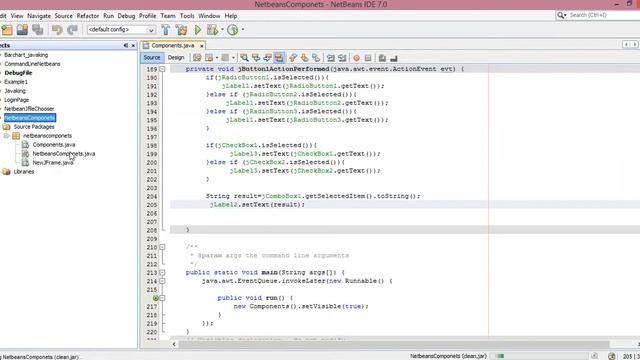Collapse the netbeanscomponets package node
The height and width of the screenshot is (360, 640).
(x=6, y=136)
